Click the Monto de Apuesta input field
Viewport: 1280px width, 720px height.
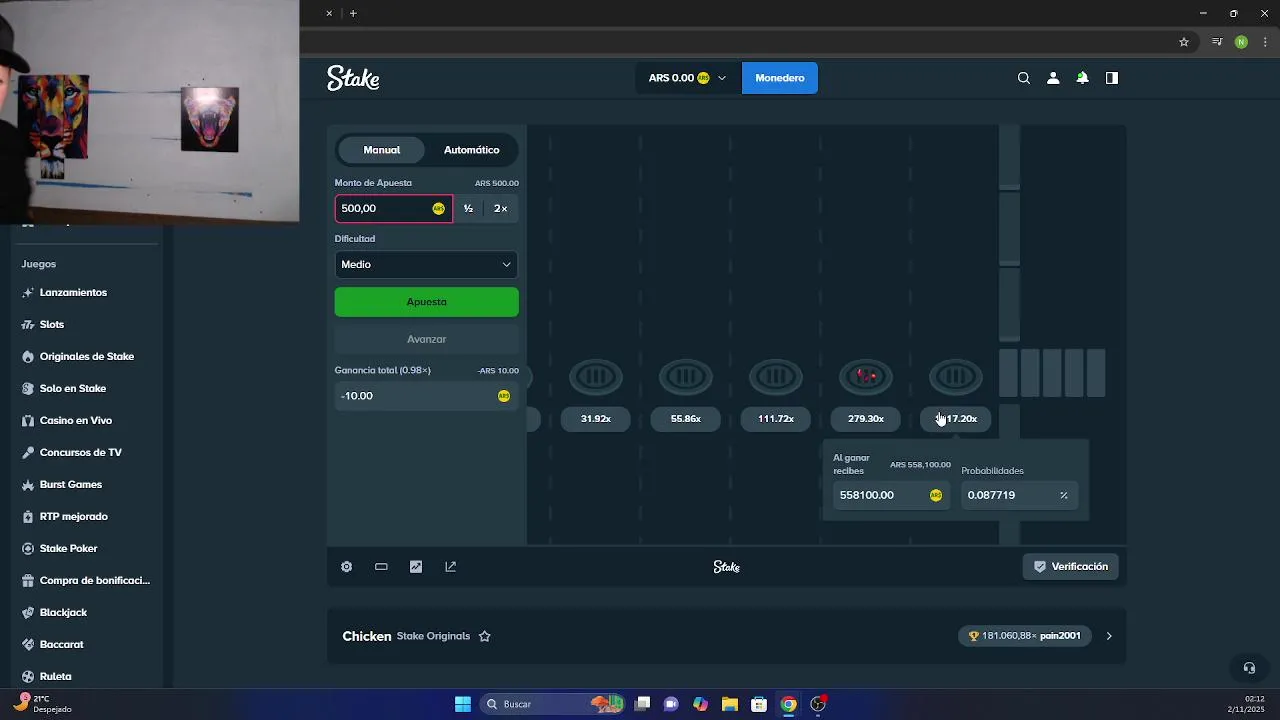point(393,208)
